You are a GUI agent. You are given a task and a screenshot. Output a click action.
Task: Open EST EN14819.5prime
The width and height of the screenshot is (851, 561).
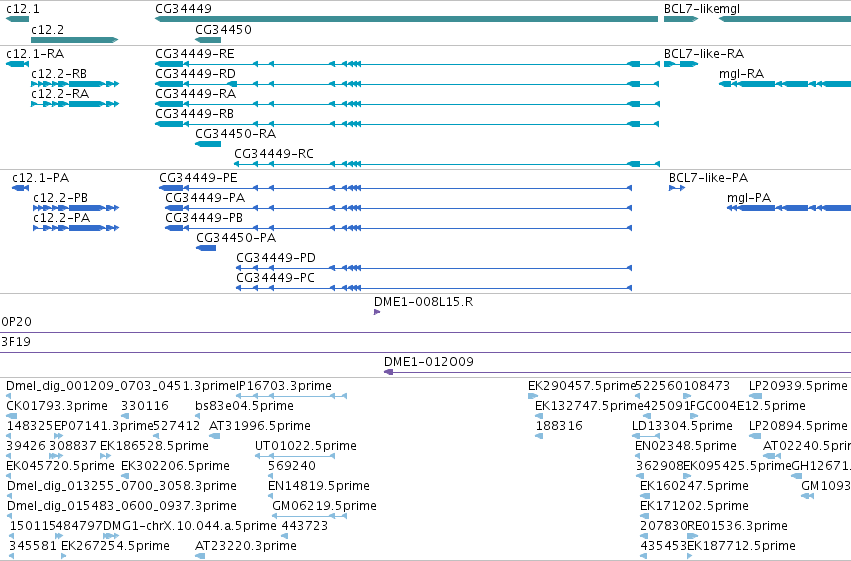click(271, 496)
